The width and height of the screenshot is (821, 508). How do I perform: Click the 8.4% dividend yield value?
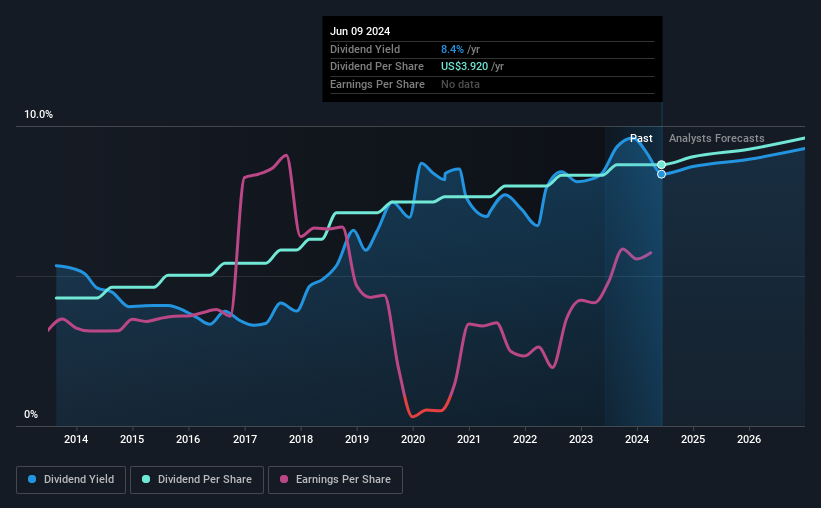pos(452,49)
